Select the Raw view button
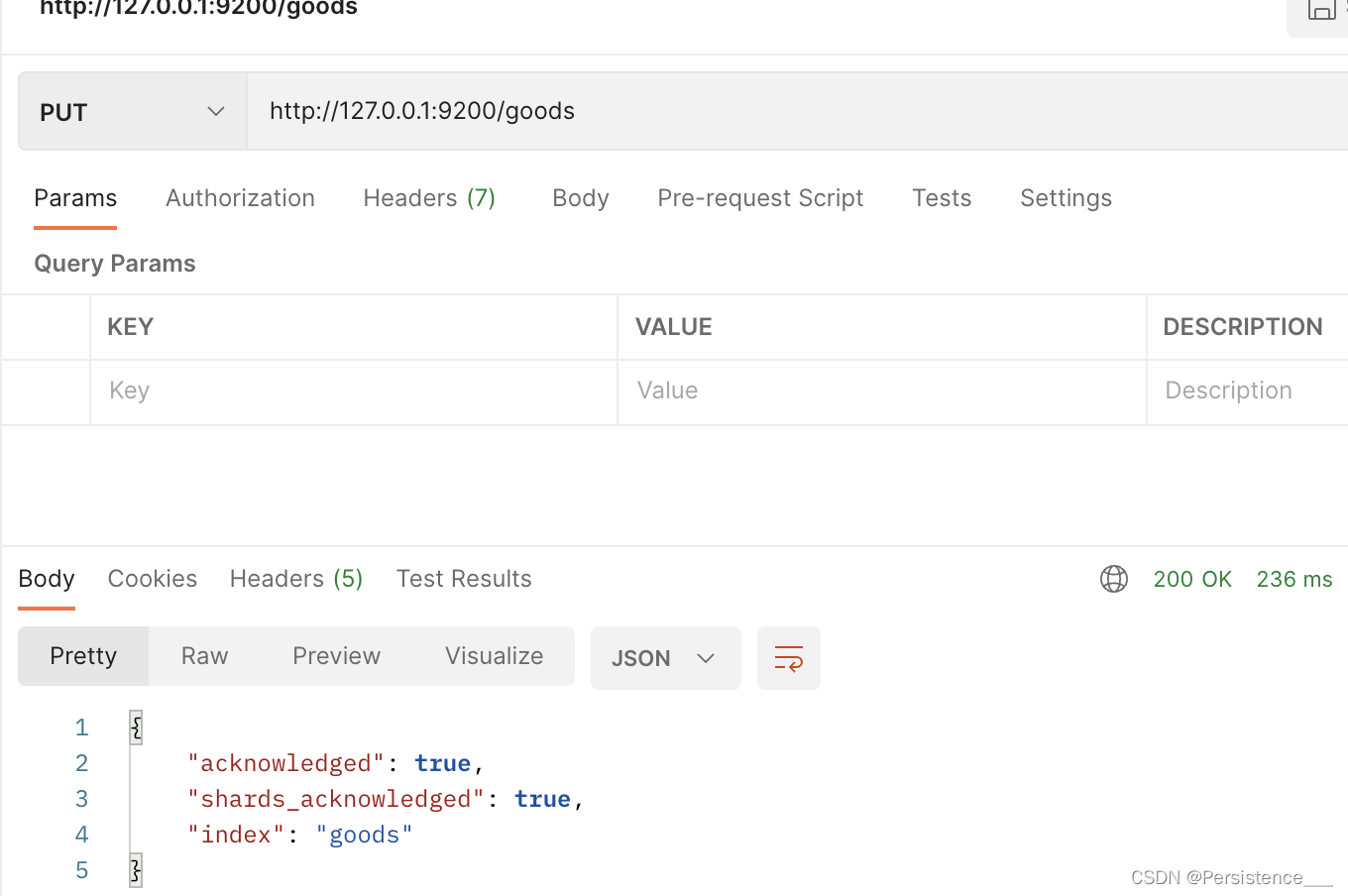This screenshot has height=896, width=1348. 204,656
